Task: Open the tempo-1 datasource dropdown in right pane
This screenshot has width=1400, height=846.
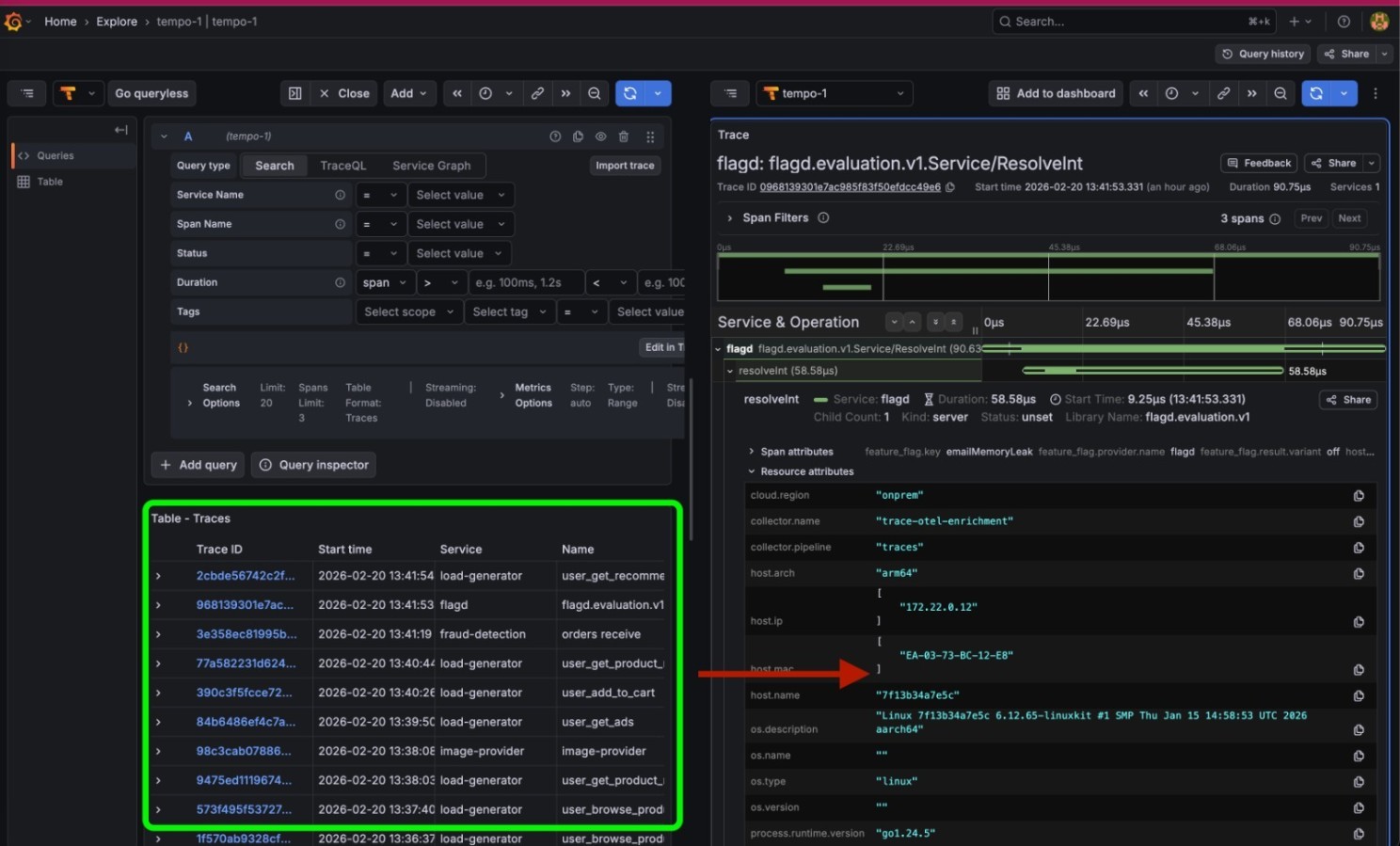Action: [835, 93]
